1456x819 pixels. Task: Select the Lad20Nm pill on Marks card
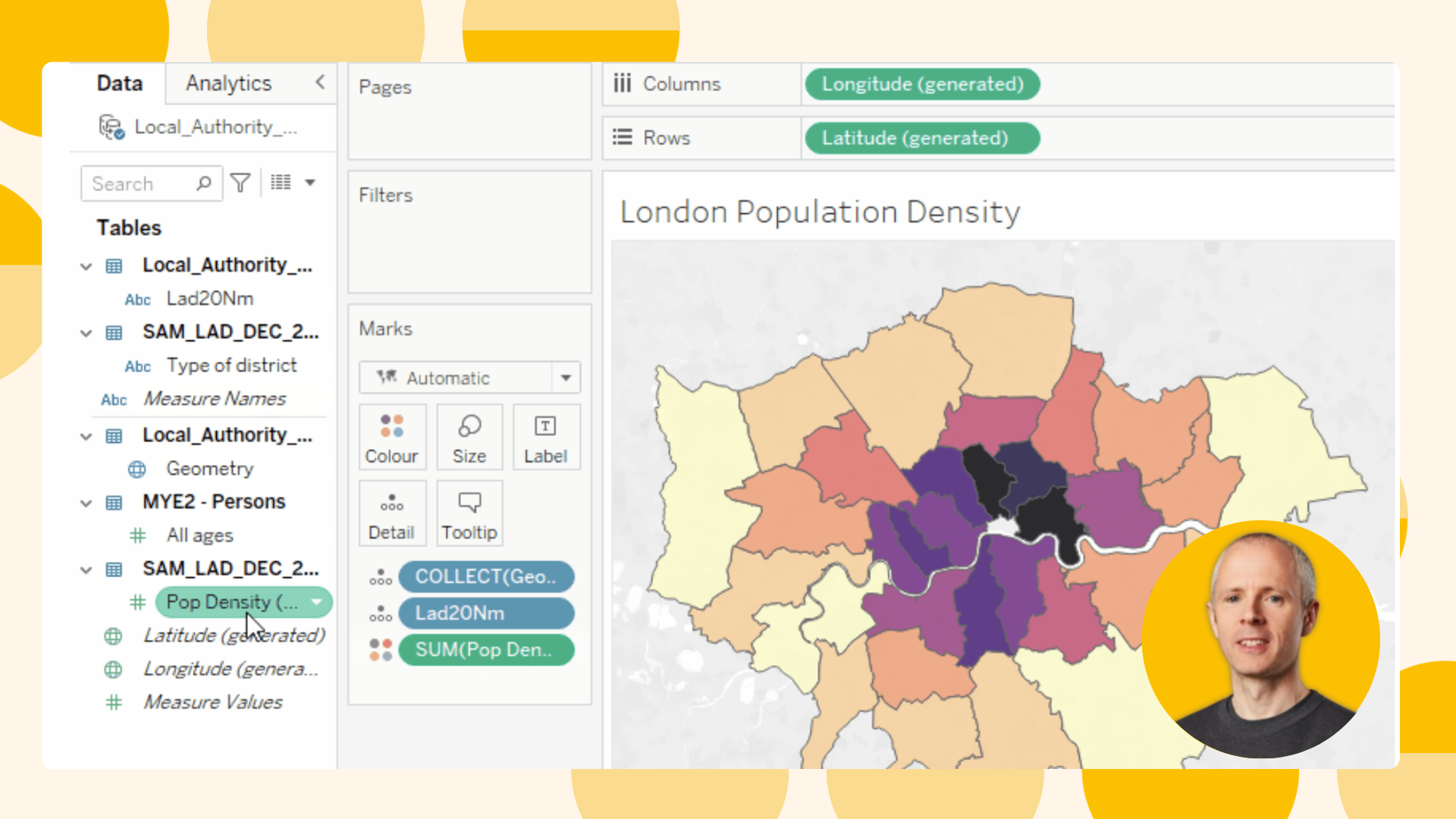click(x=486, y=613)
